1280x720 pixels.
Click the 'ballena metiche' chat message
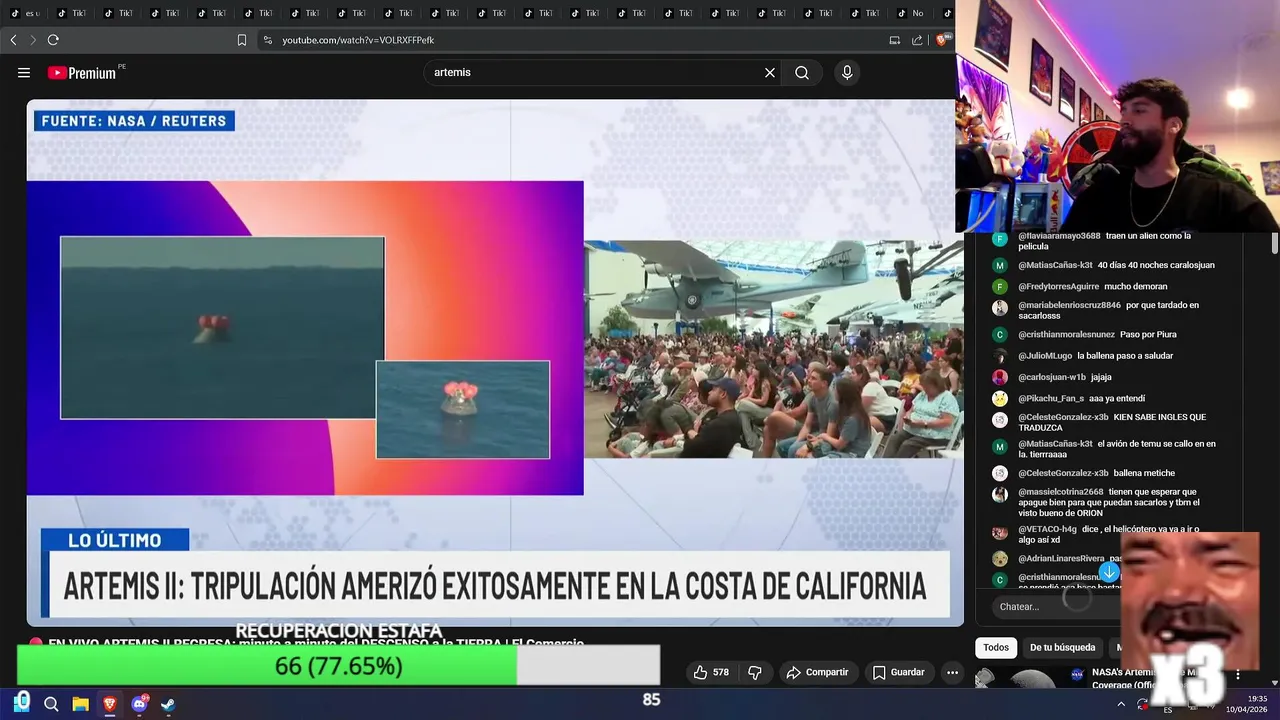[x=1144, y=473]
